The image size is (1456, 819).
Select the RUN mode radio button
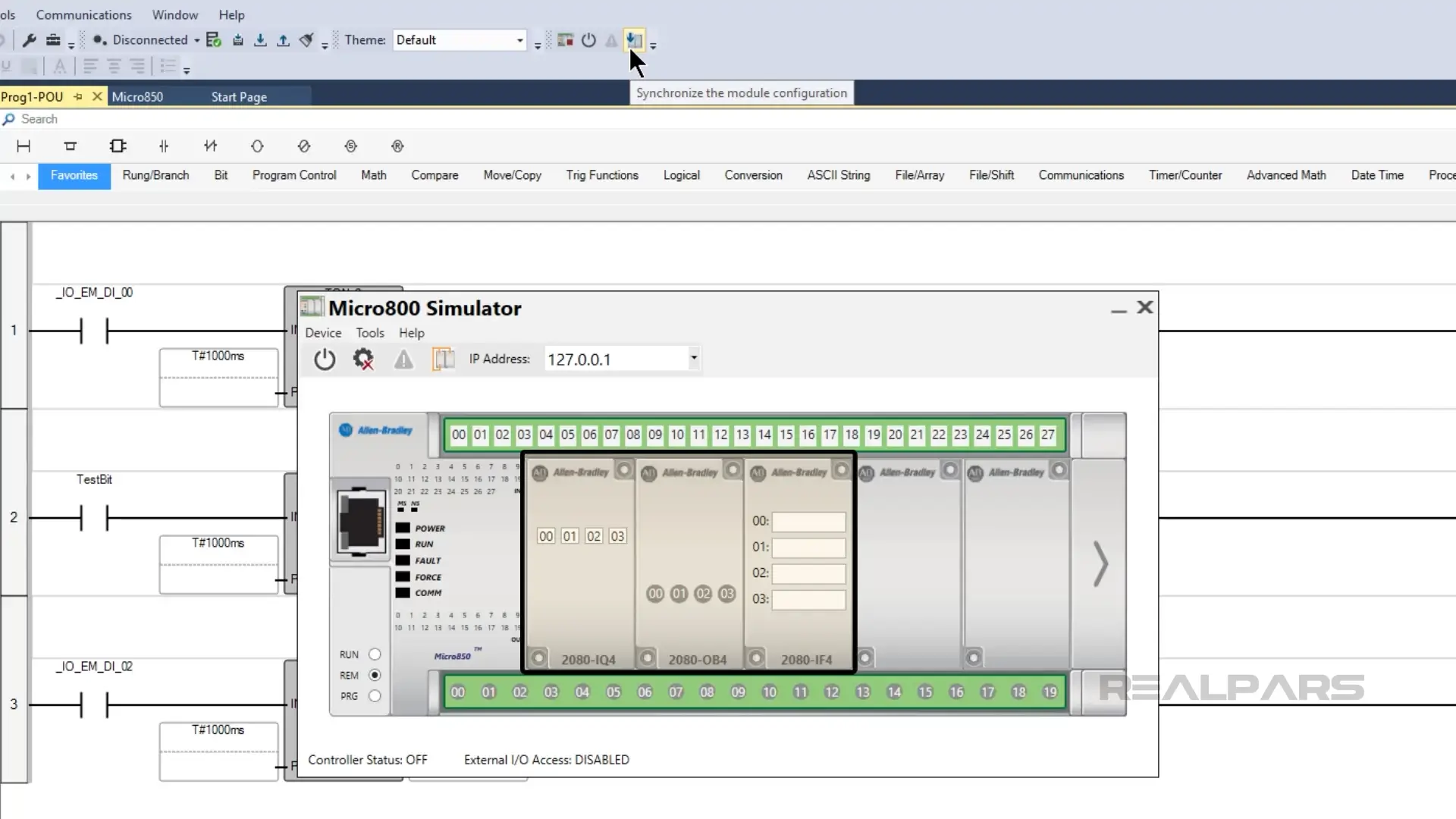(x=375, y=654)
